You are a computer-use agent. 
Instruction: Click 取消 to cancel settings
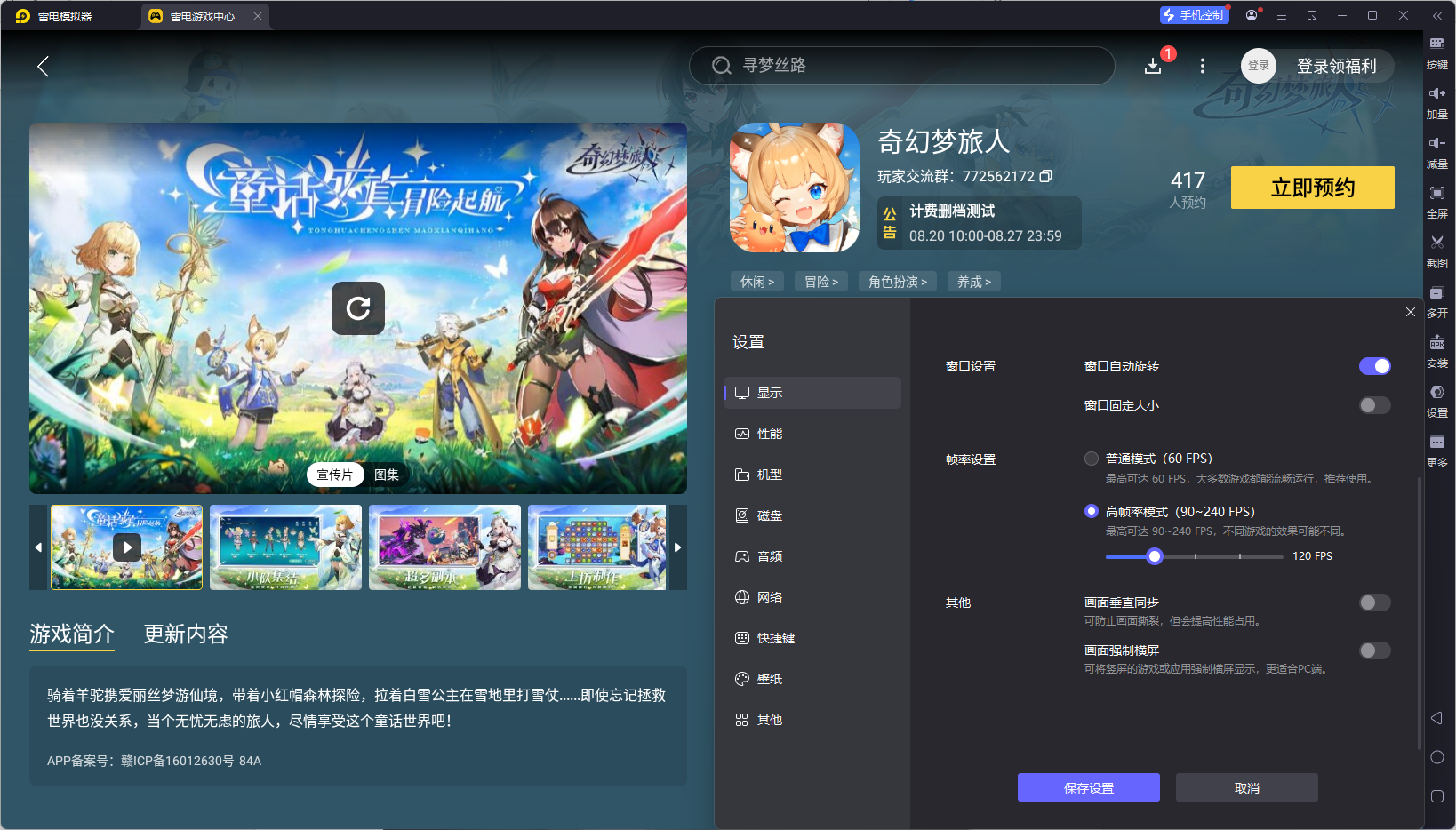click(x=1247, y=787)
